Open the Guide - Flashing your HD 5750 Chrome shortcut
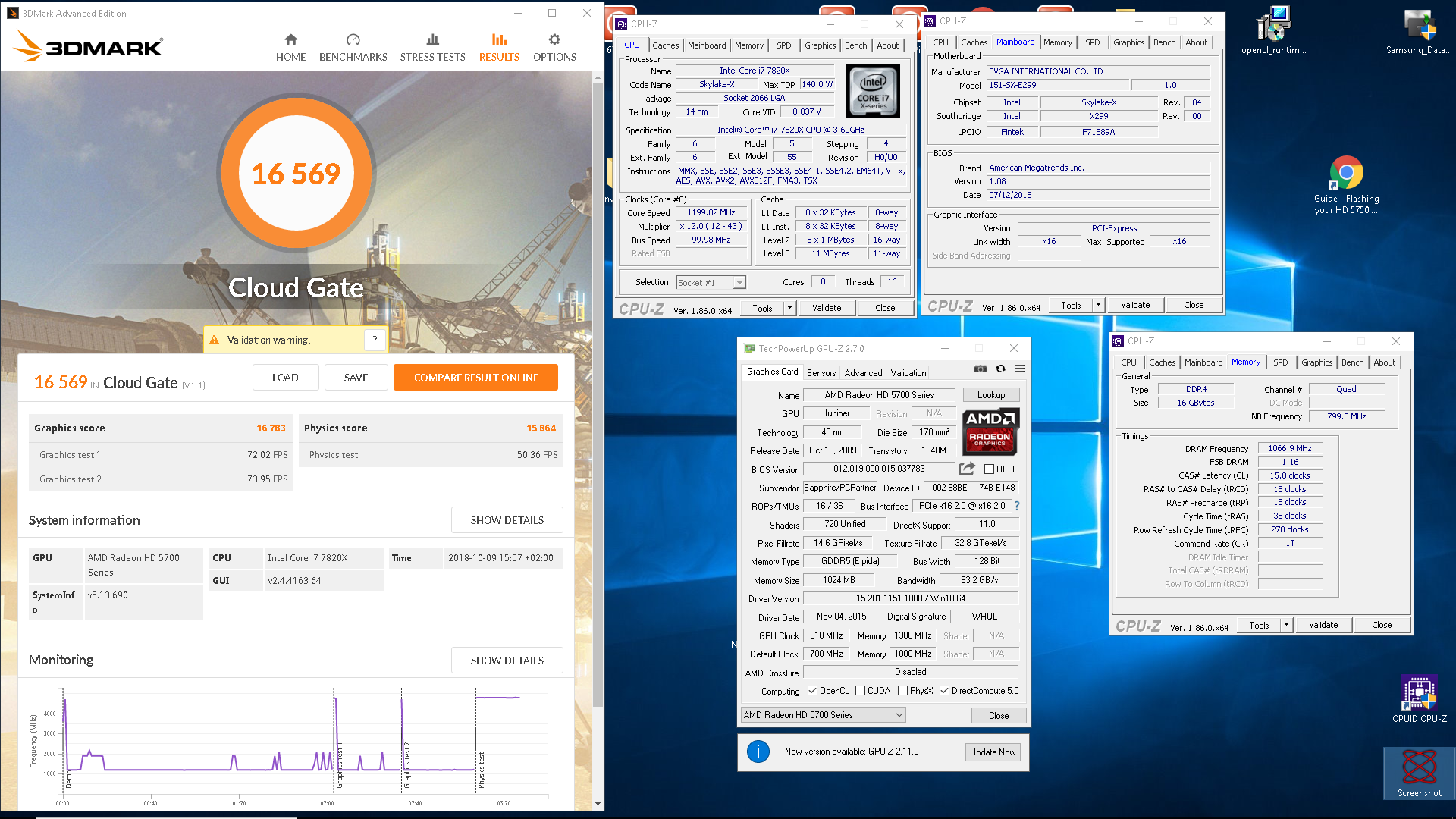The width and height of the screenshot is (1456, 819). coord(1346,186)
